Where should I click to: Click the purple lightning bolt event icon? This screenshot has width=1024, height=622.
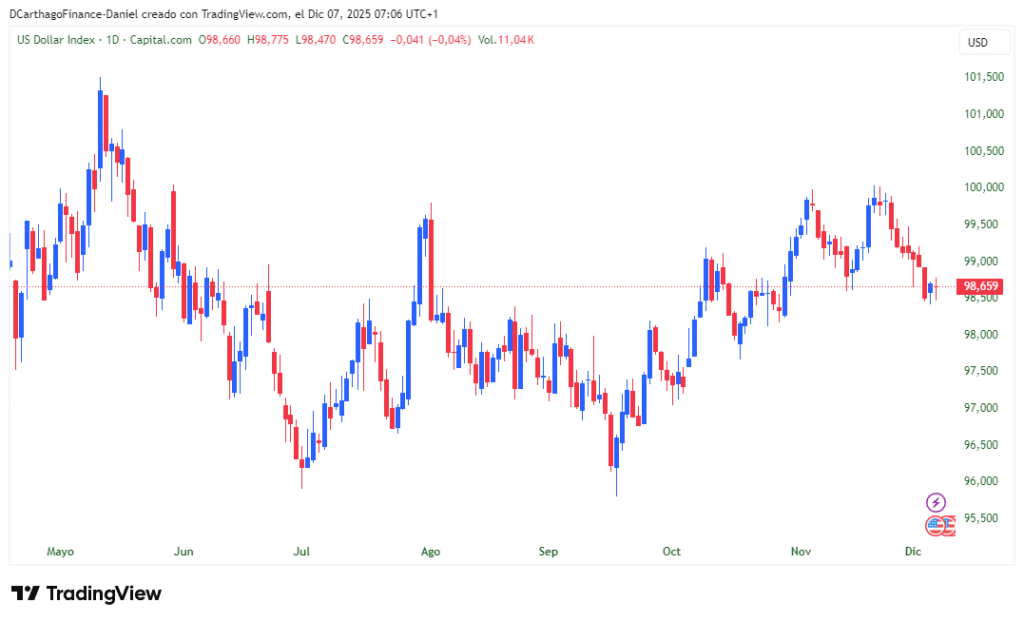point(937,502)
